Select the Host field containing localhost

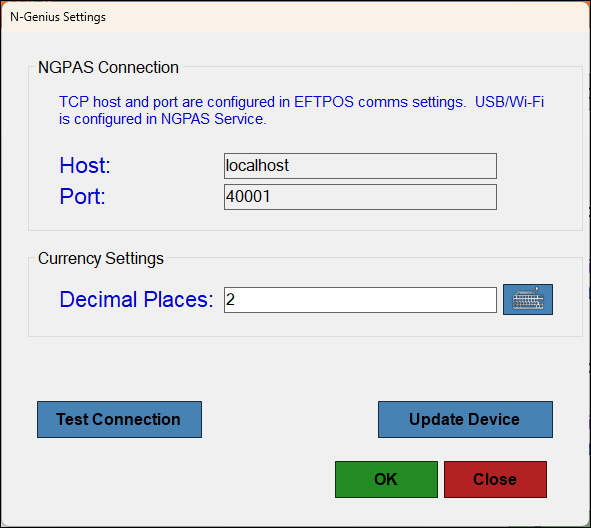(360, 166)
